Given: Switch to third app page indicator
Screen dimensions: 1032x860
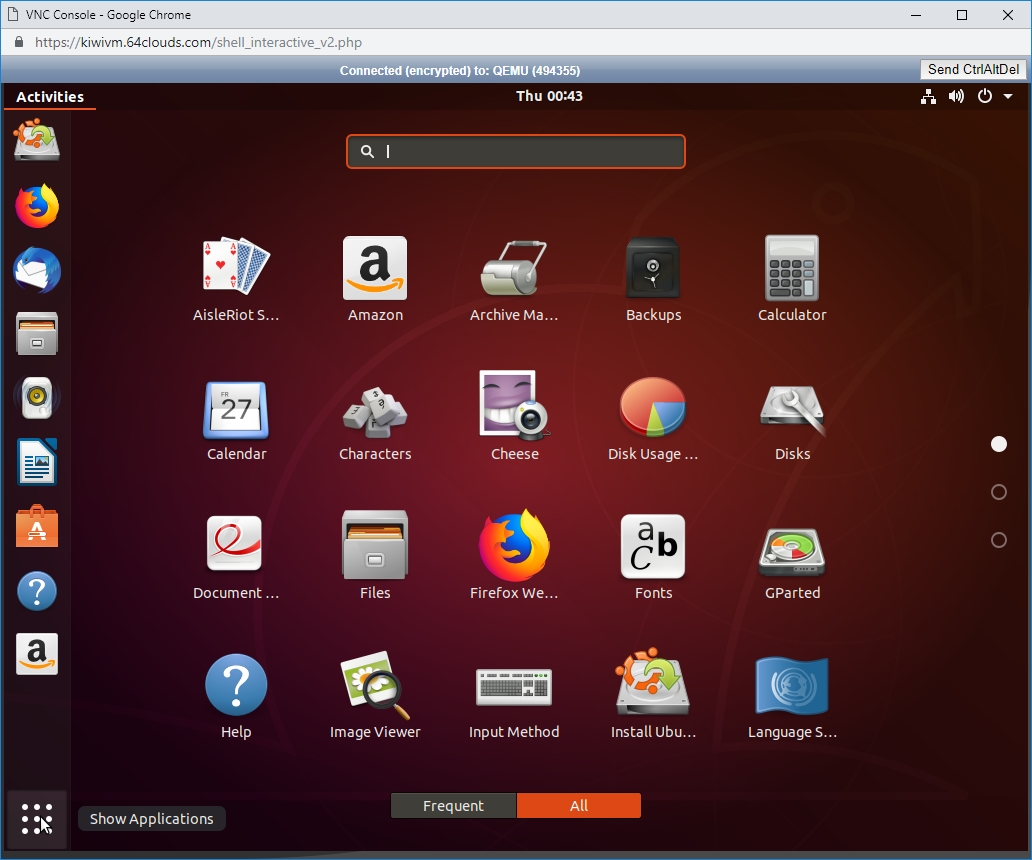Looking at the screenshot, I should pos(998,540).
